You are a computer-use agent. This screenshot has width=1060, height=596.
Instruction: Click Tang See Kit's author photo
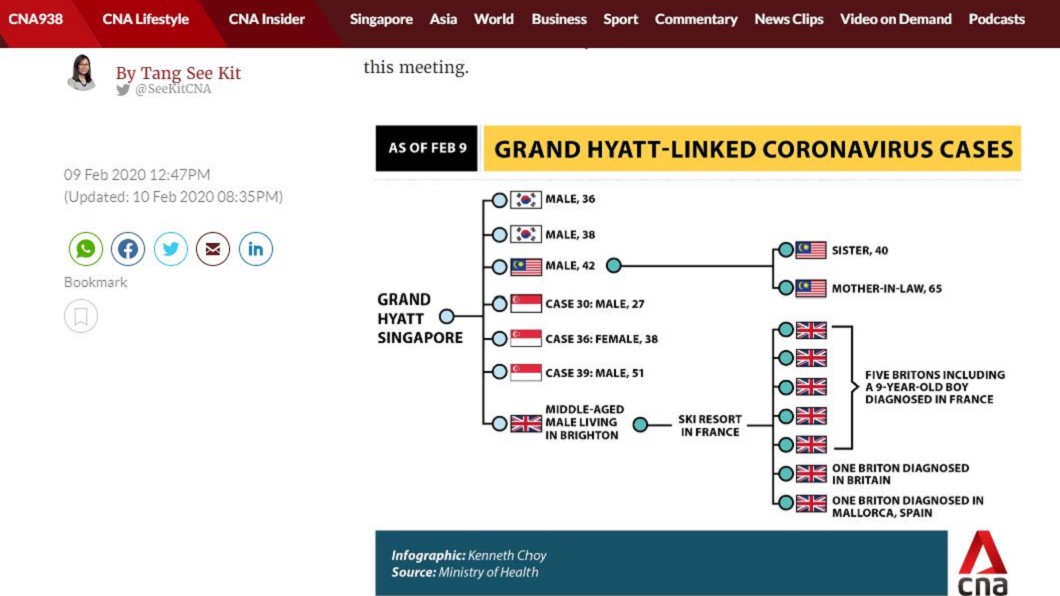coord(82,72)
